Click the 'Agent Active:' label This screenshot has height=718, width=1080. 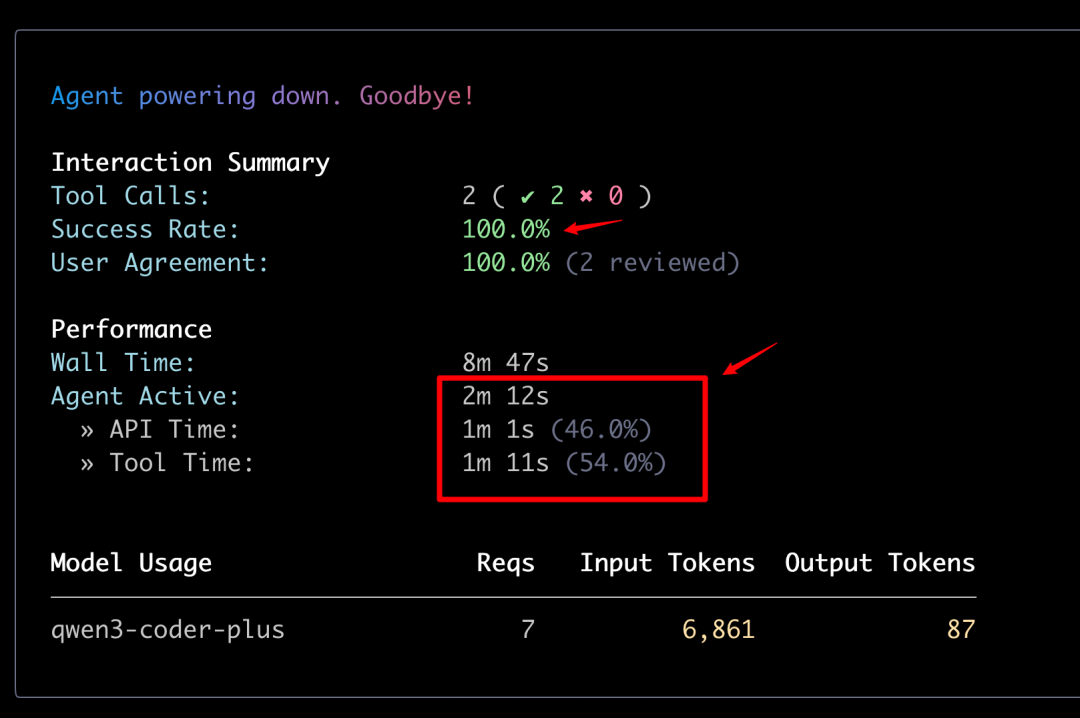[x=145, y=396]
